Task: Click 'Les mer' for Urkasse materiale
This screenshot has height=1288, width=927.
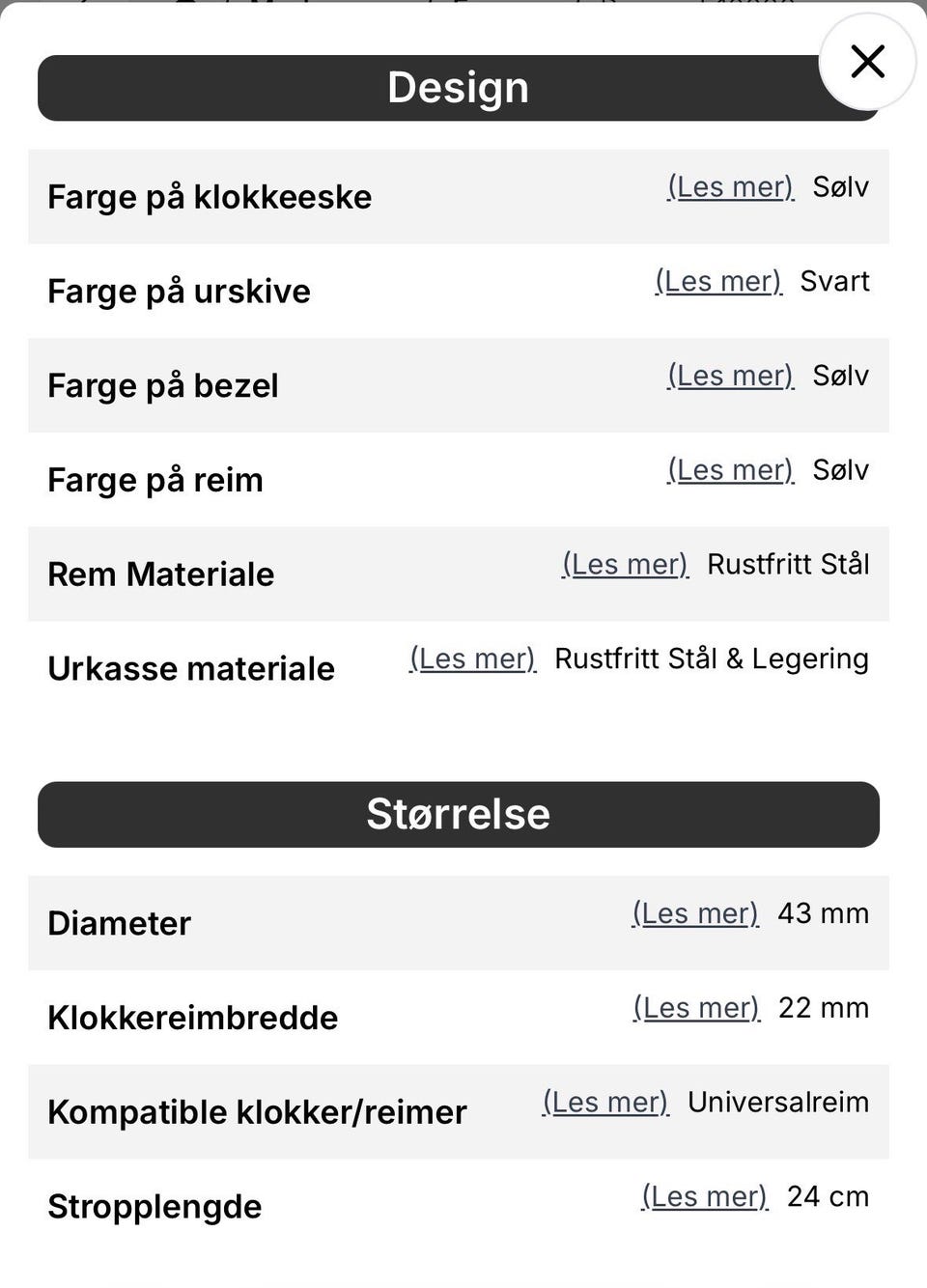Action: point(472,659)
